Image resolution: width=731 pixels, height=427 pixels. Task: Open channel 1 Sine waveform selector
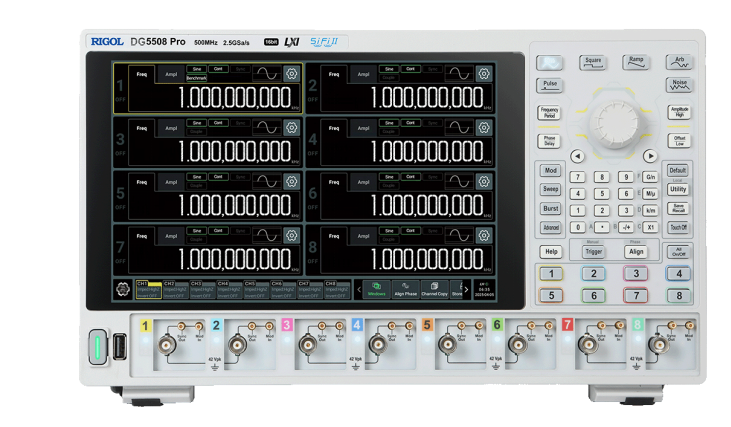(x=196, y=69)
